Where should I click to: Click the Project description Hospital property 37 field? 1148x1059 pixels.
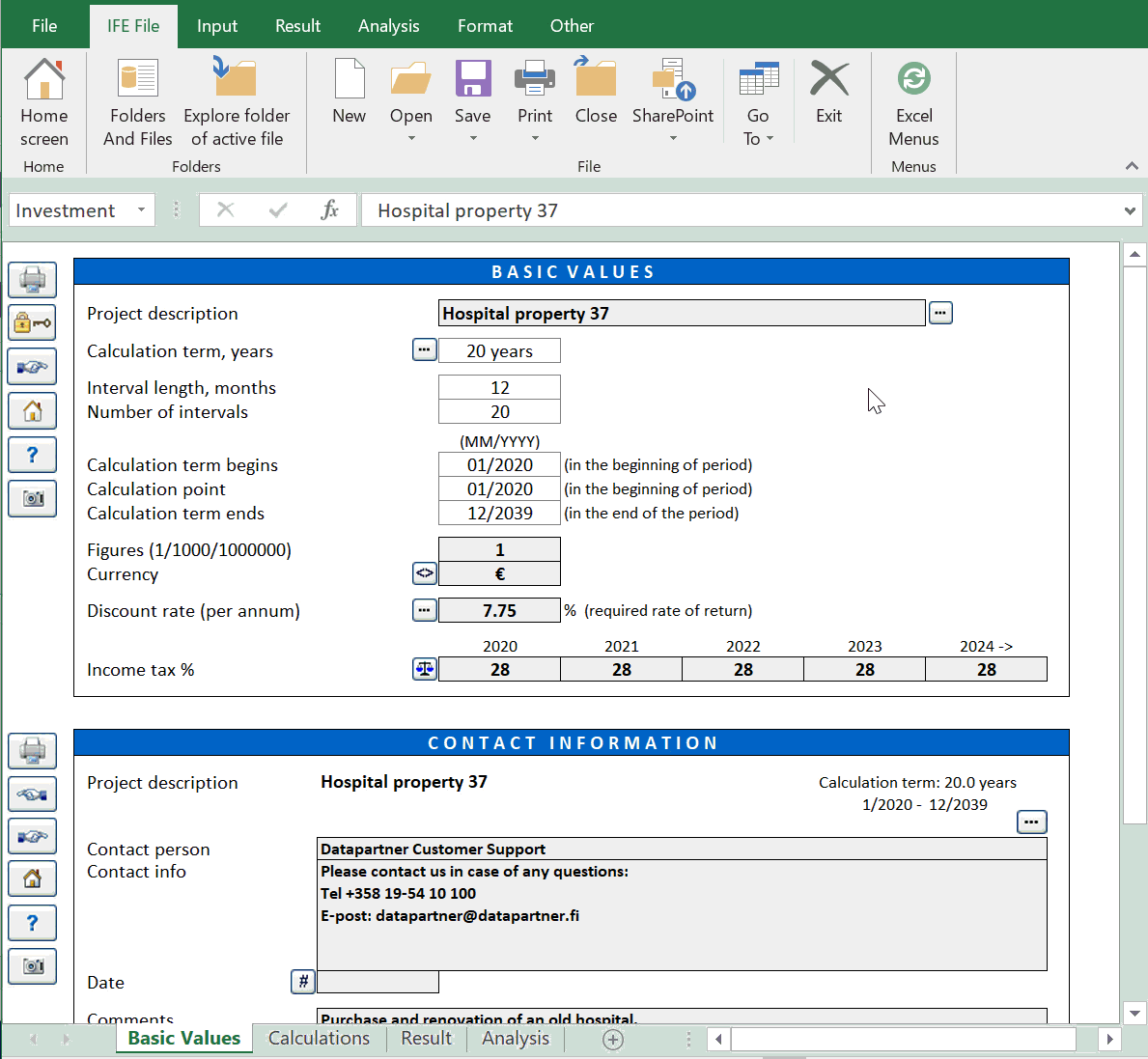click(x=682, y=313)
